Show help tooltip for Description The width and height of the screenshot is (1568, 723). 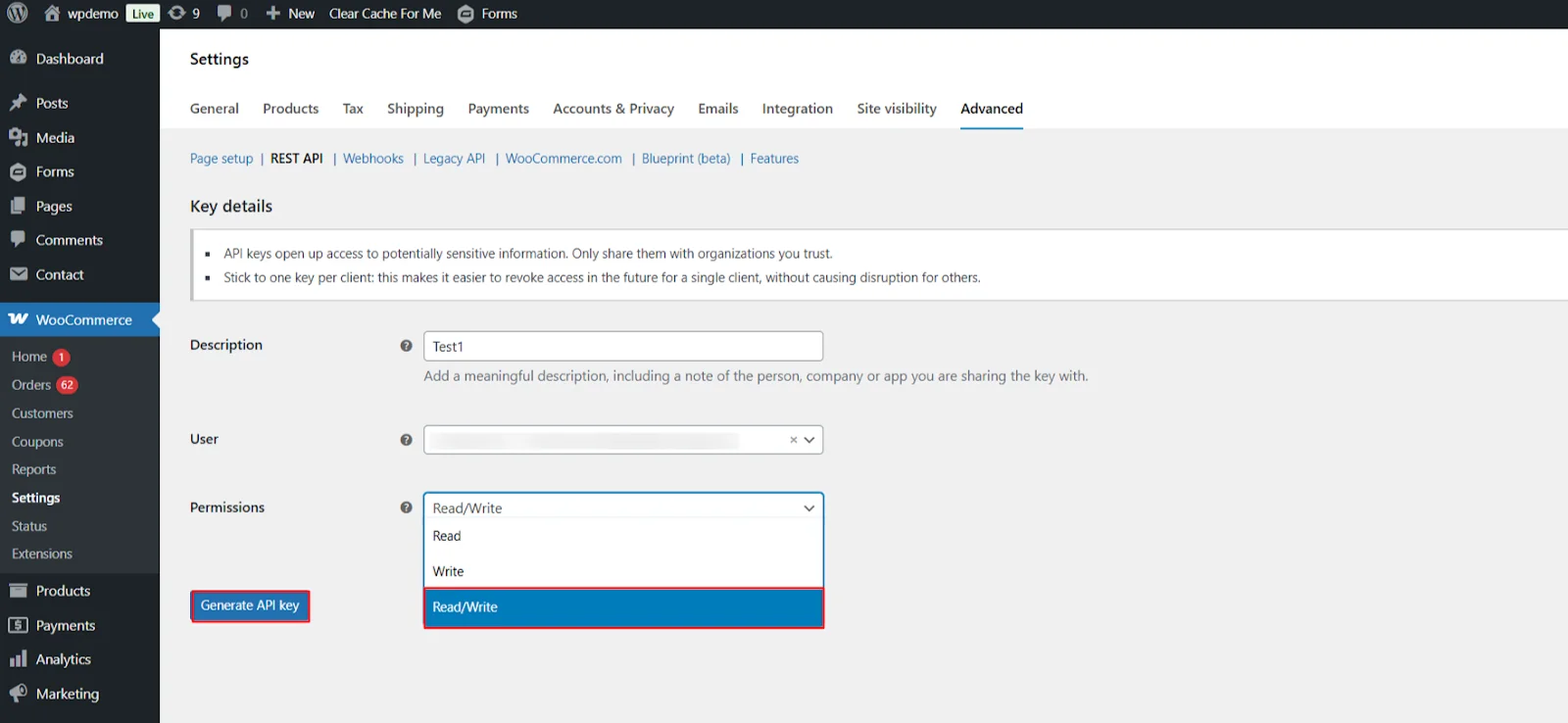[x=406, y=346]
